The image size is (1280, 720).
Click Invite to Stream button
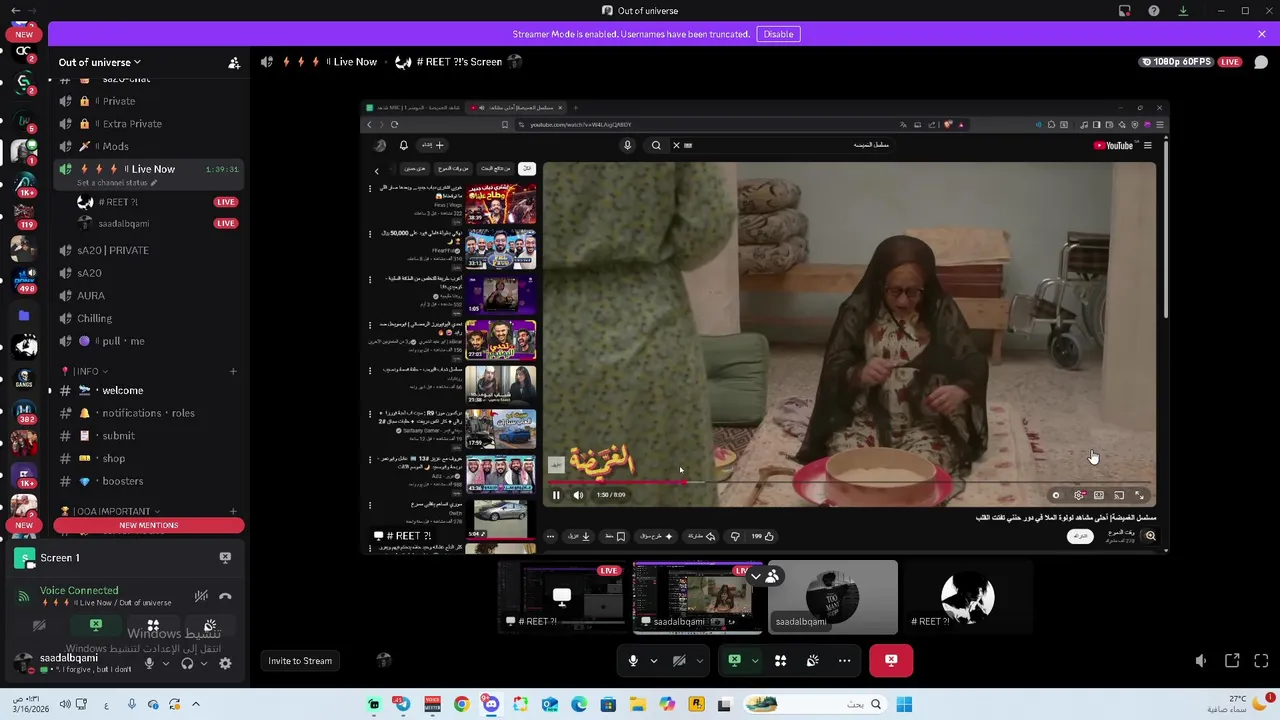coord(300,661)
